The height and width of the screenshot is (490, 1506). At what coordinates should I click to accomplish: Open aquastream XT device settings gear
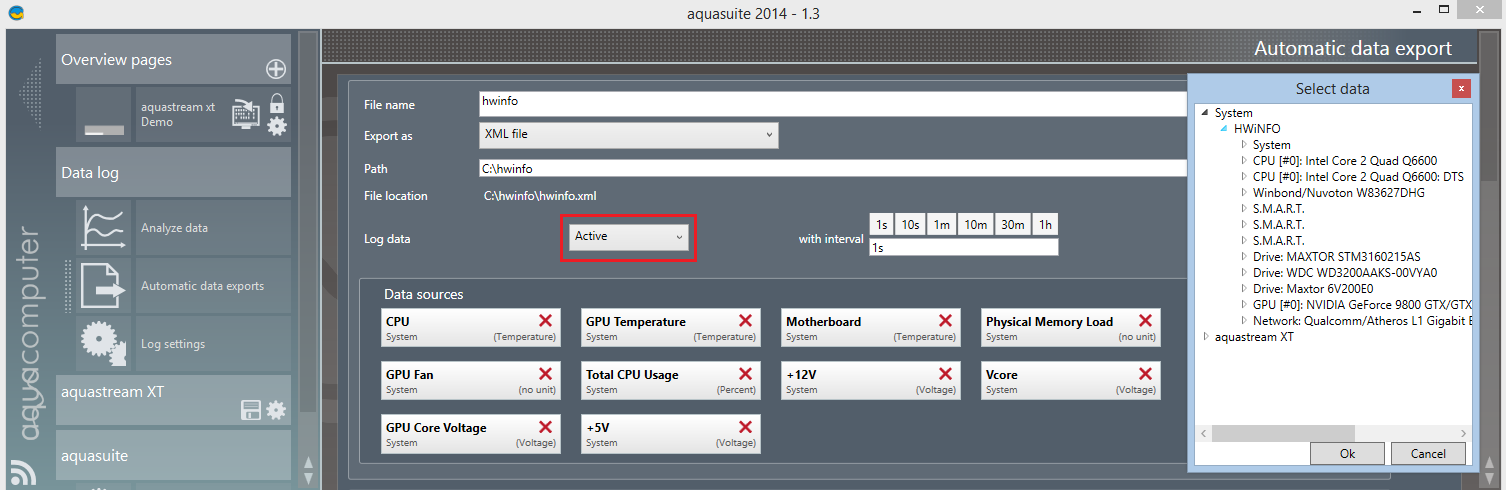click(x=276, y=410)
